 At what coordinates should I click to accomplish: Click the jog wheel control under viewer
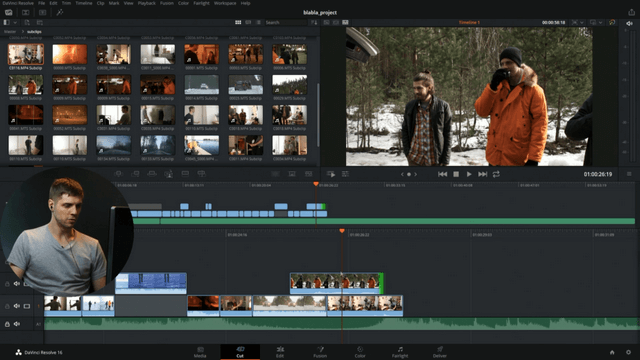(x=409, y=174)
